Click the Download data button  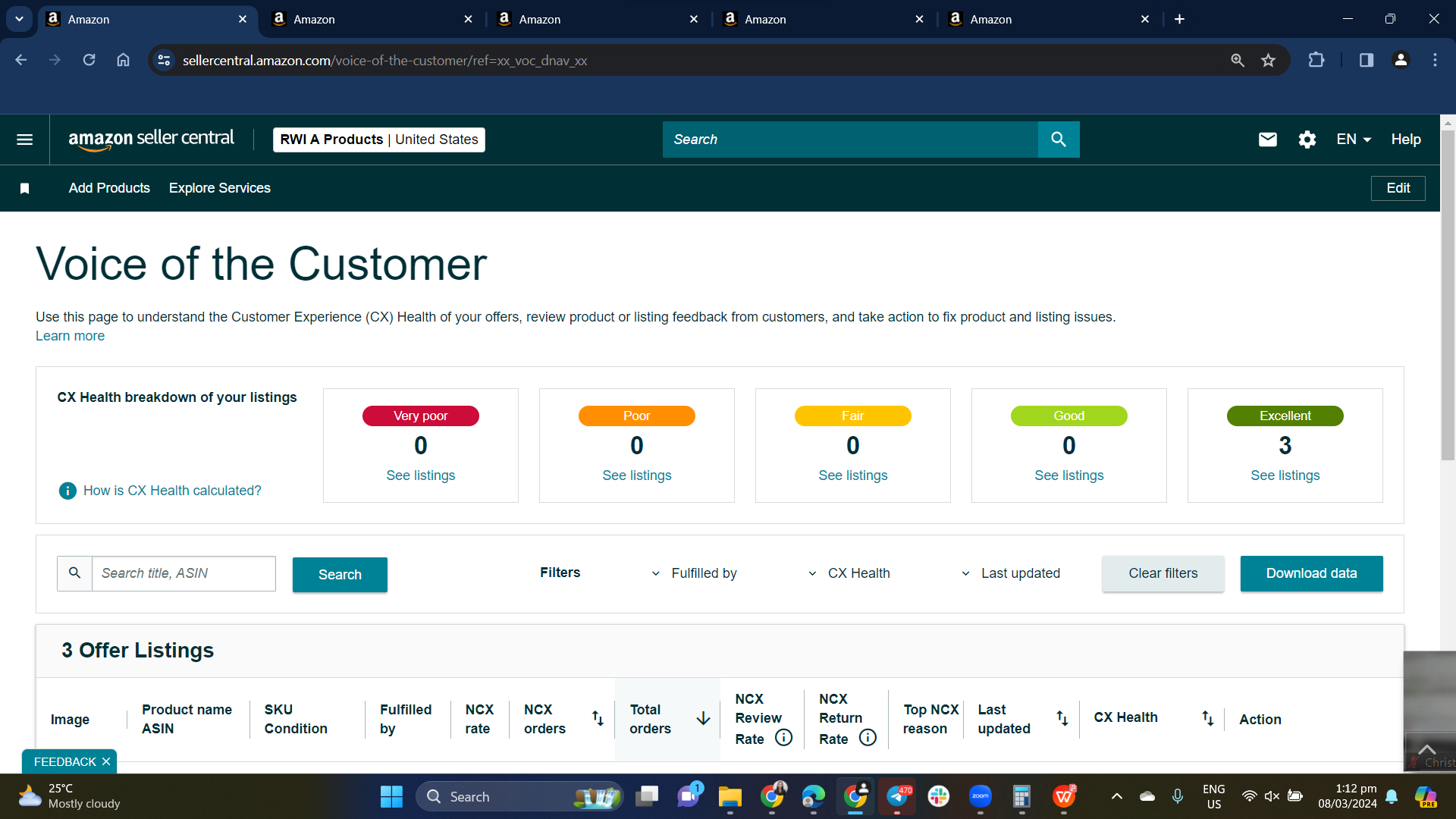tap(1311, 573)
